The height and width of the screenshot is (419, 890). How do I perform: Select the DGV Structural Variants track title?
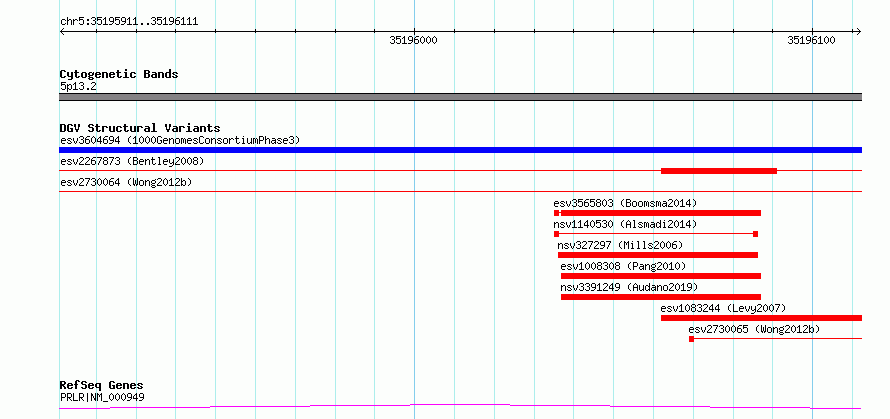140,128
